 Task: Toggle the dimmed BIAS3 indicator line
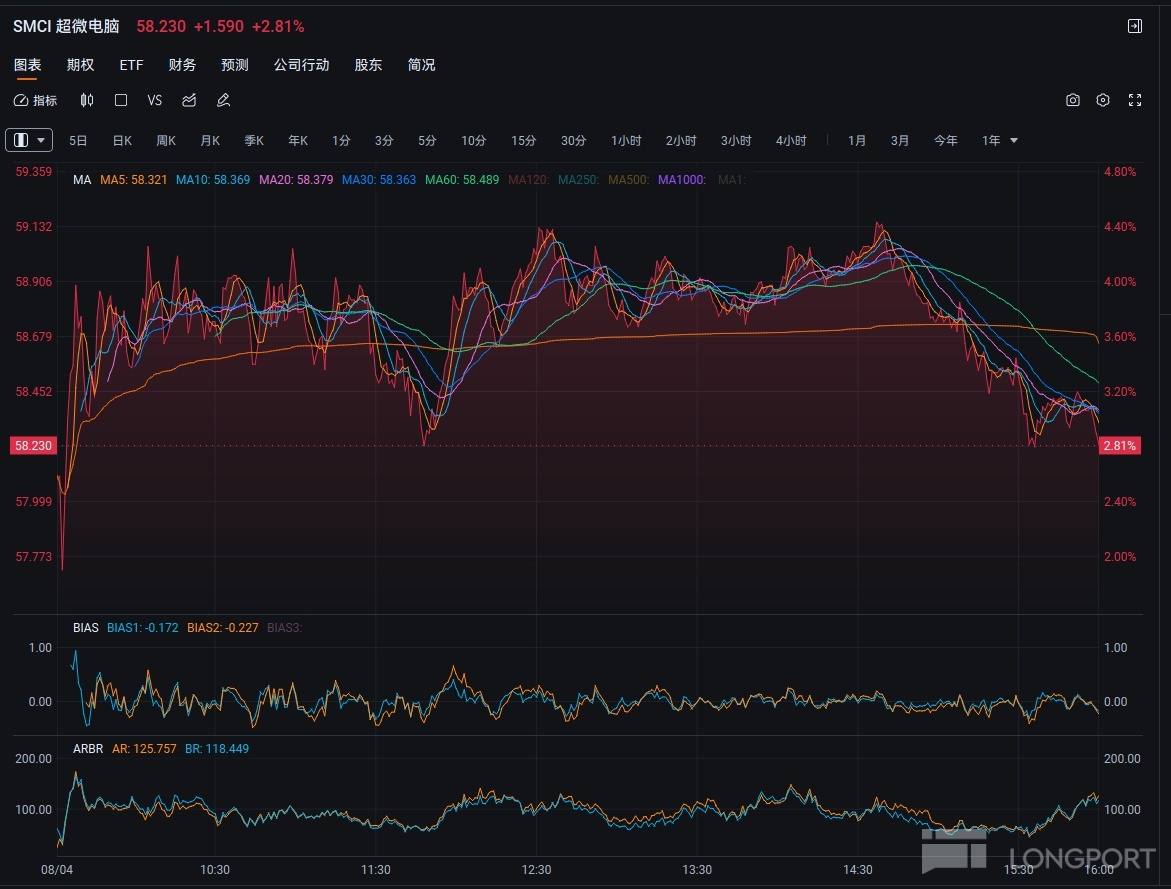point(285,628)
